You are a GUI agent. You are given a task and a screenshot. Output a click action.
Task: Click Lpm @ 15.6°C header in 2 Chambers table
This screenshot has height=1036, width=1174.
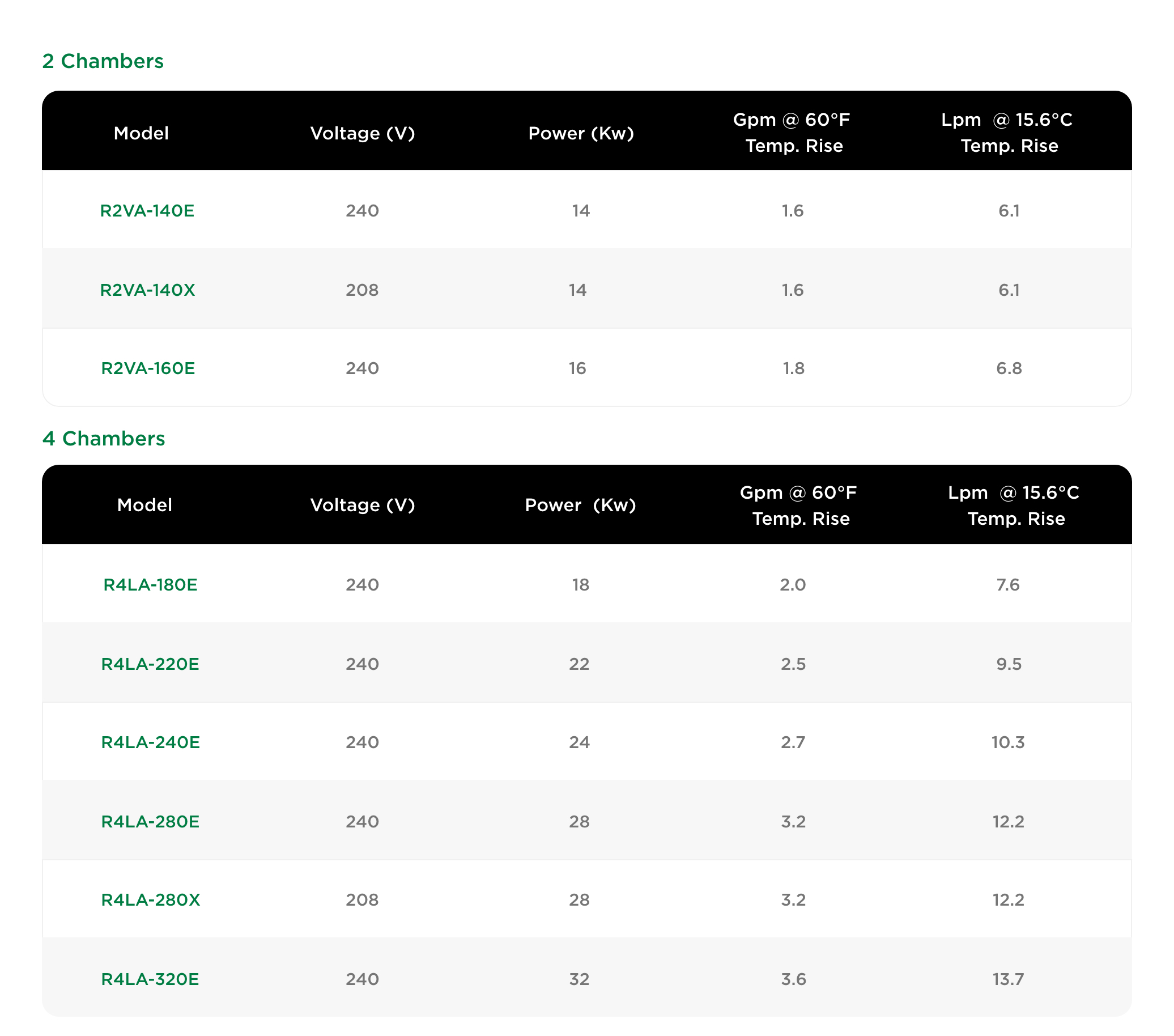click(x=1007, y=133)
